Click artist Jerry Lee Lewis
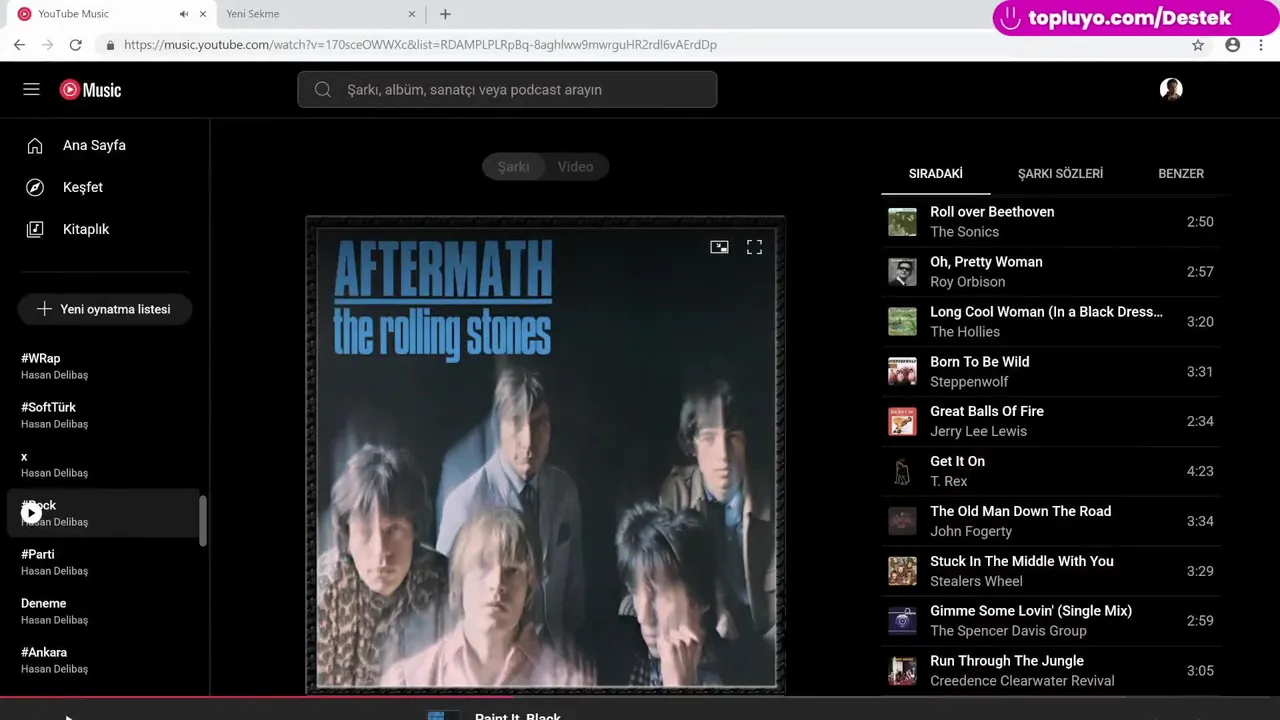The image size is (1280, 720). [978, 432]
